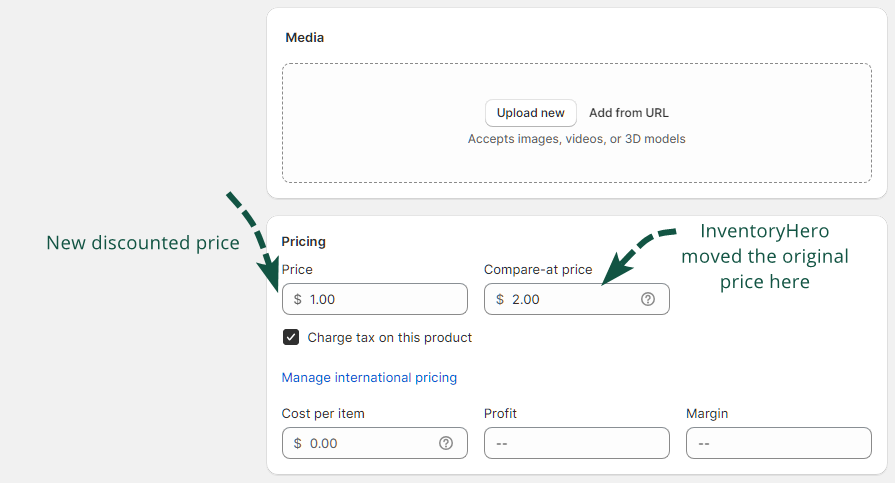Select the Compare-at price field showing 2.00
The image size is (895, 483).
(x=565, y=299)
